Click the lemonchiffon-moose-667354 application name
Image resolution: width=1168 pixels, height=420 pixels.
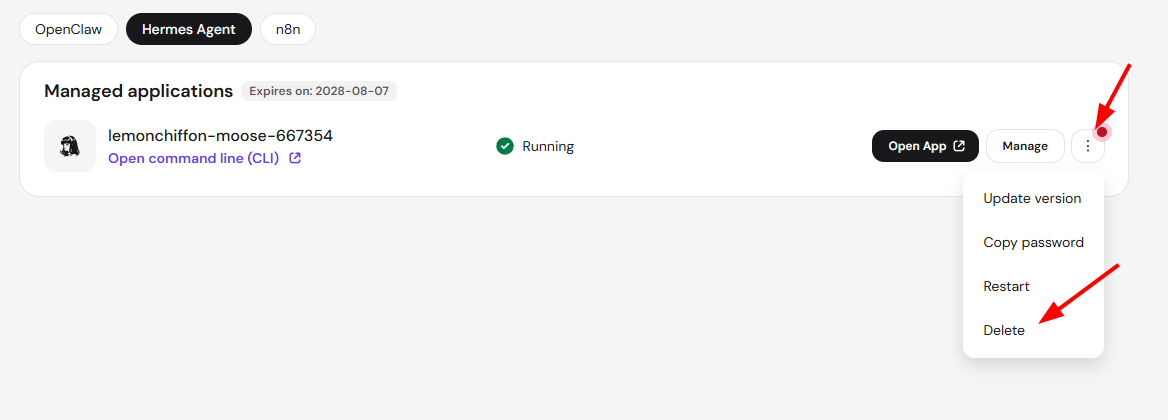[220, 136]
